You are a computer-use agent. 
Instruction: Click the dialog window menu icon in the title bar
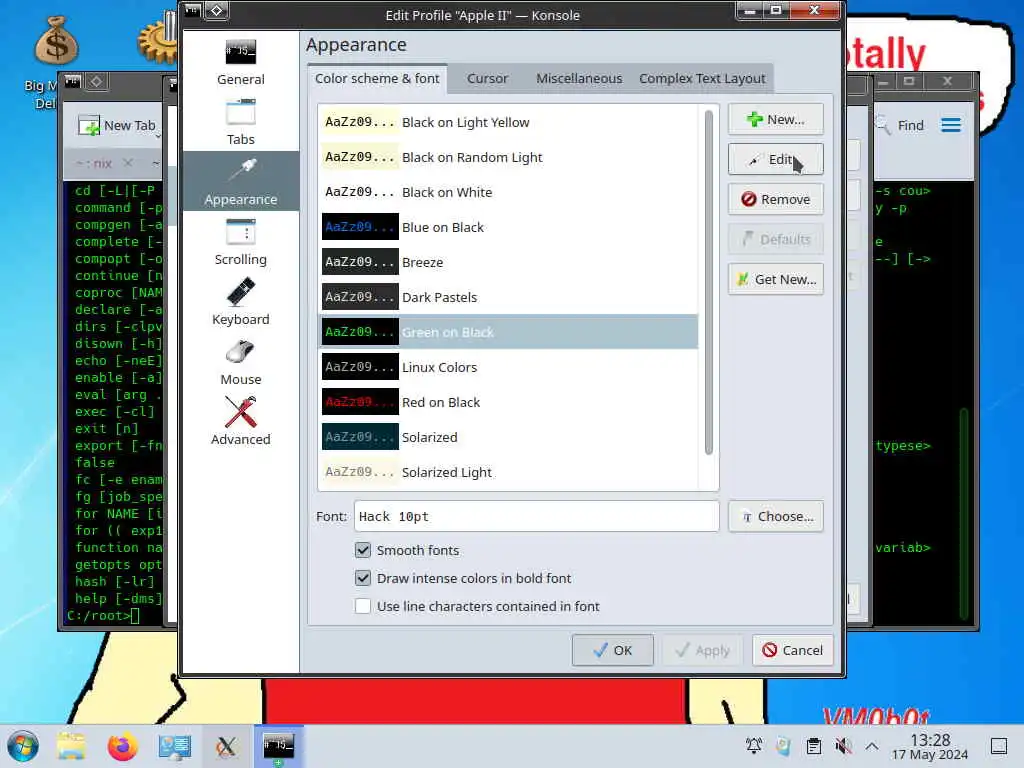click(x=193, y=10)
